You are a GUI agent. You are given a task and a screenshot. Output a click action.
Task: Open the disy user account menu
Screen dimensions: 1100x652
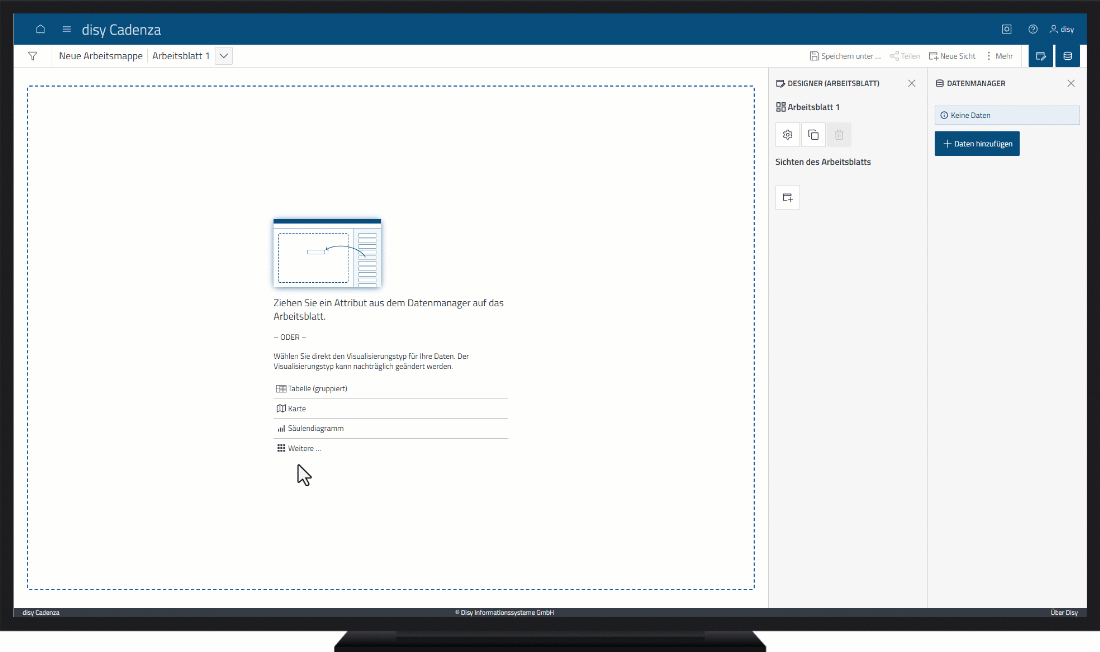point(1061,30)
